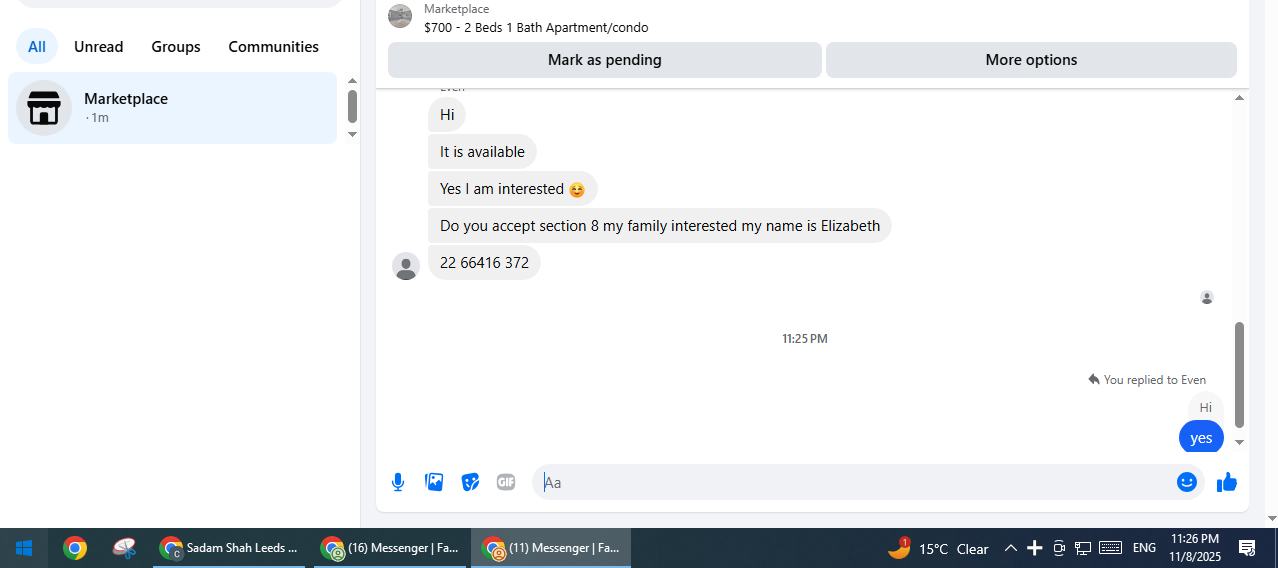
Task: Switch to the Groups tab
Action: [x=176, y=47]
